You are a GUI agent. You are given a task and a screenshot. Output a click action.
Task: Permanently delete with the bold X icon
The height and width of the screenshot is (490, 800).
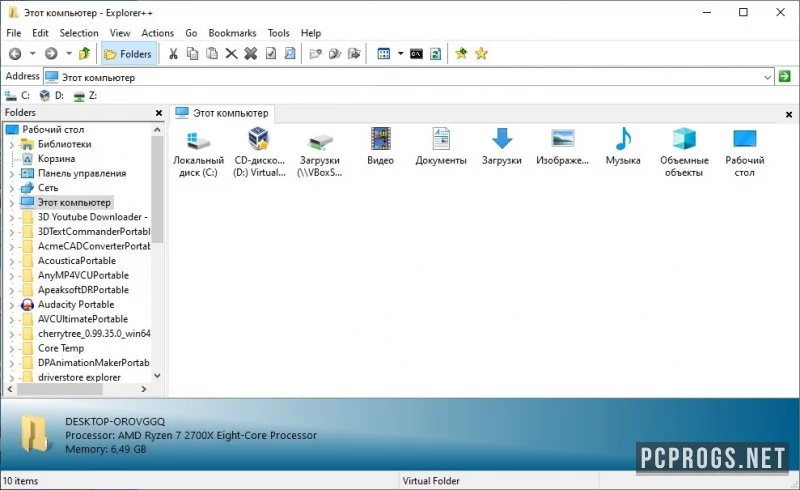pos(251,54)
